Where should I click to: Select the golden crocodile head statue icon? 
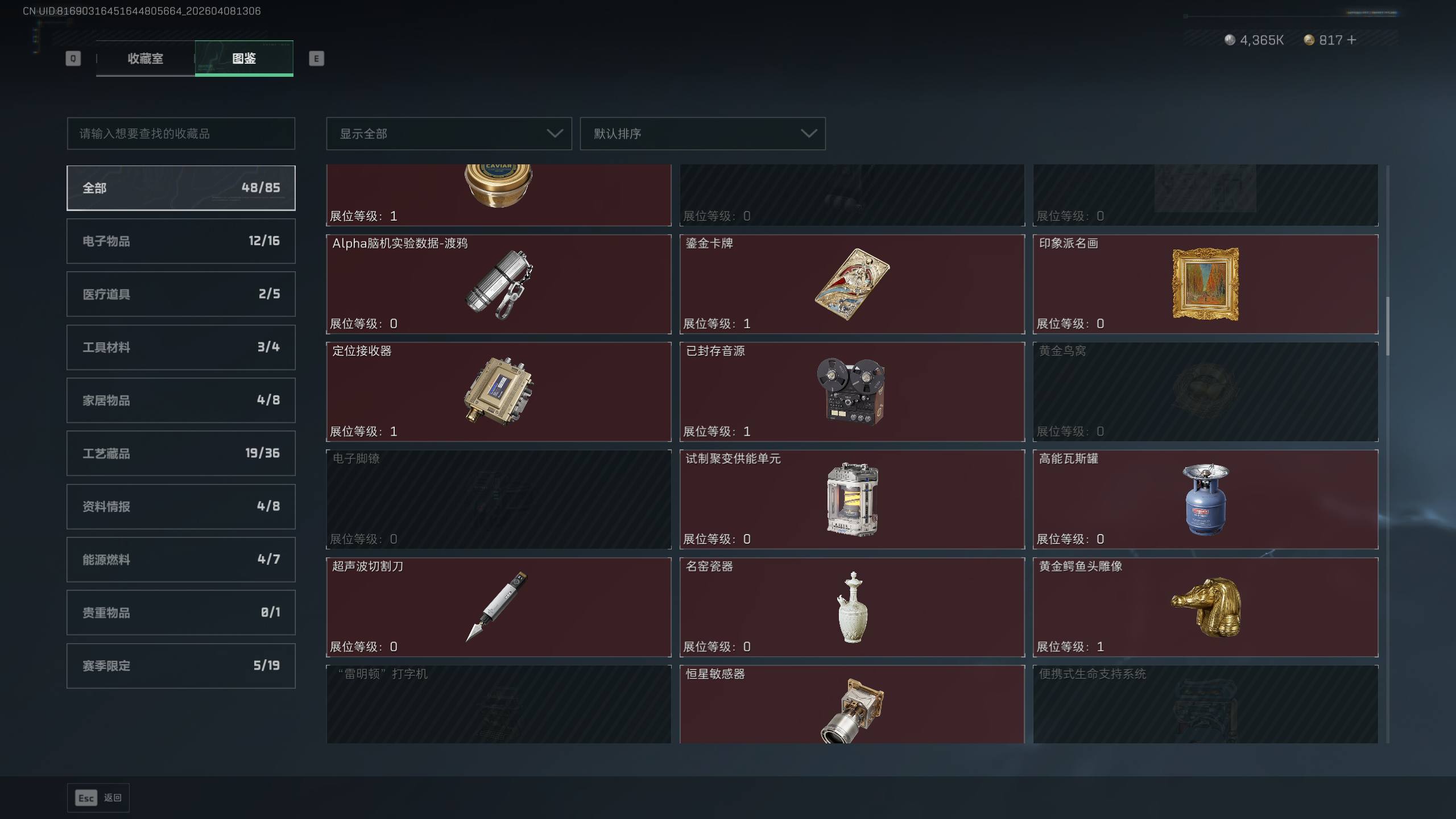(x=1206, y=607)
